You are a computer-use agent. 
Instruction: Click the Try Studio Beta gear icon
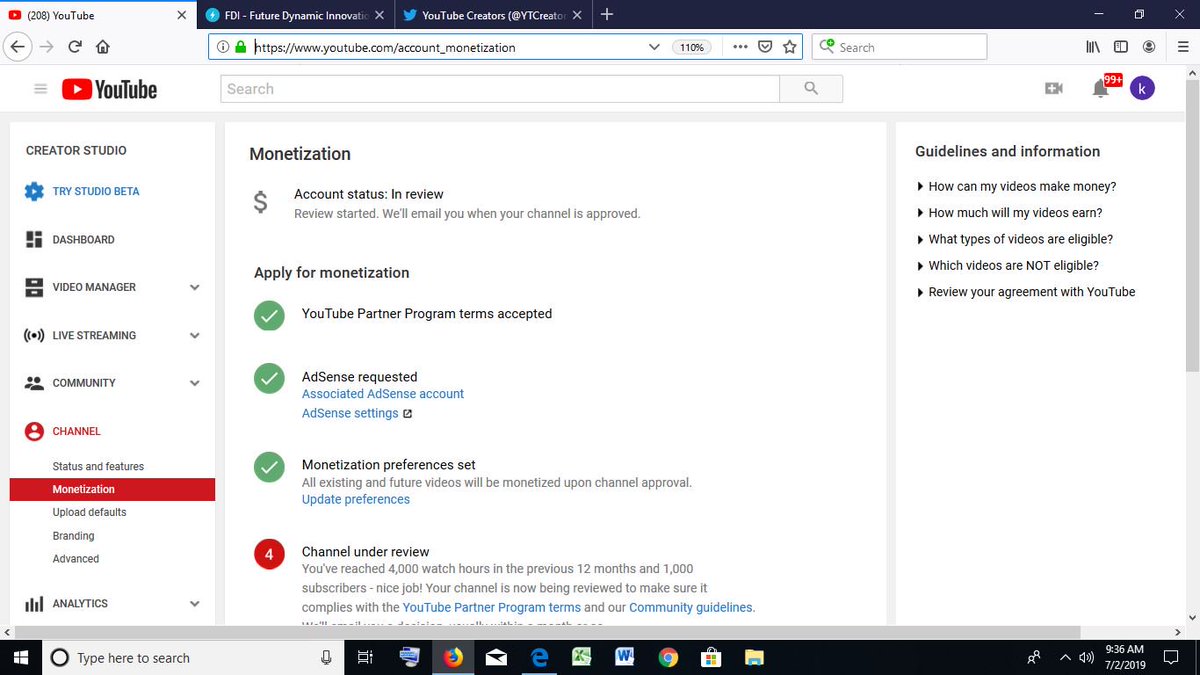coord(34,191)
